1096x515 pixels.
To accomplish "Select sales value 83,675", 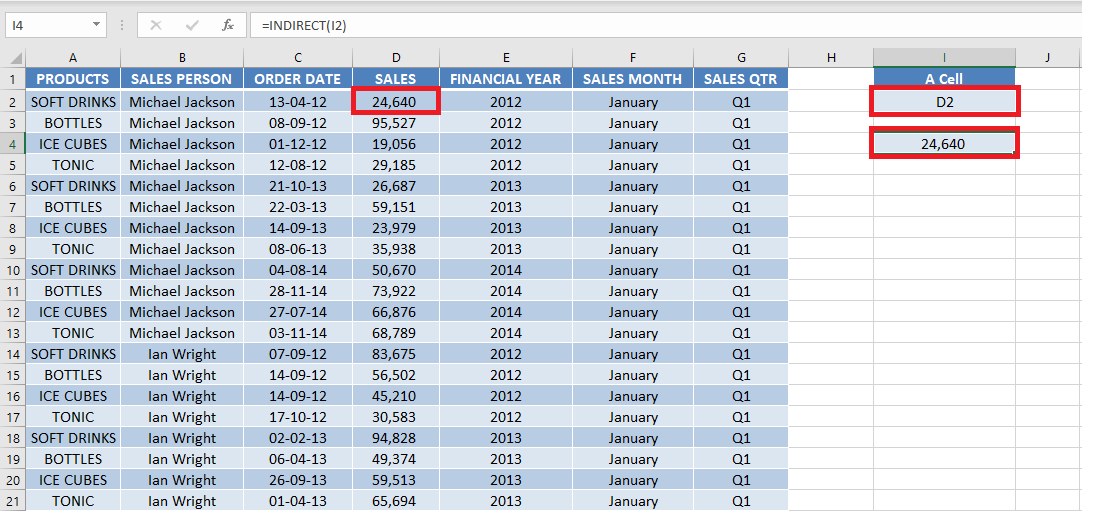I will click(396, 354).
